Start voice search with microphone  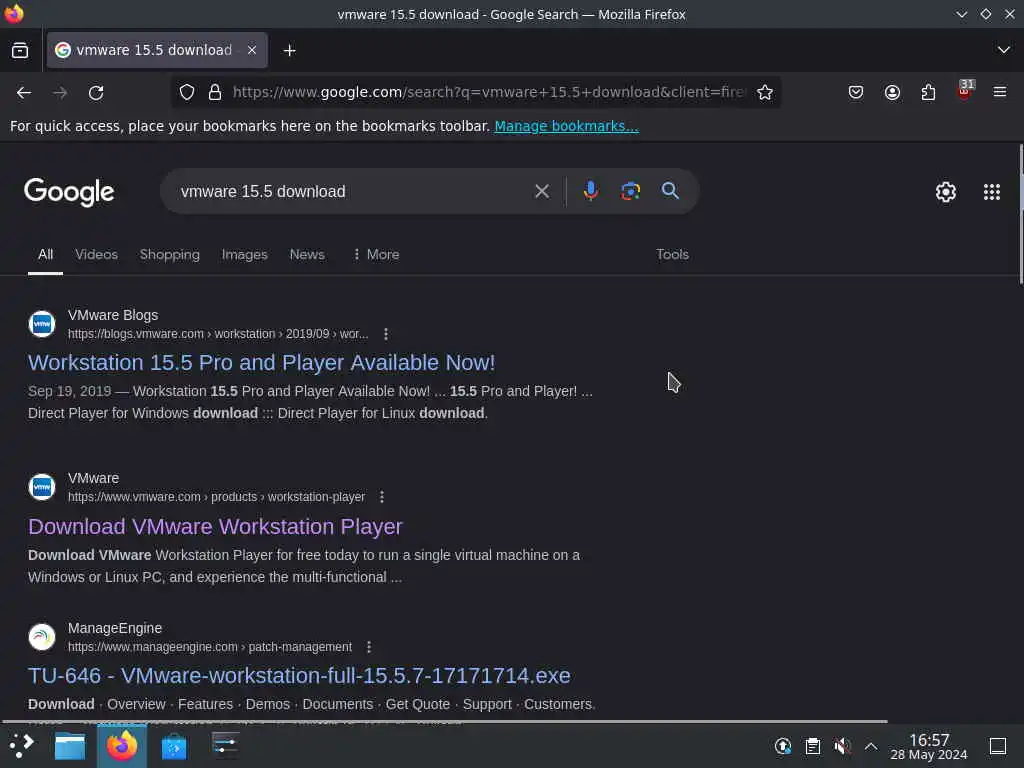coord(590,191)
